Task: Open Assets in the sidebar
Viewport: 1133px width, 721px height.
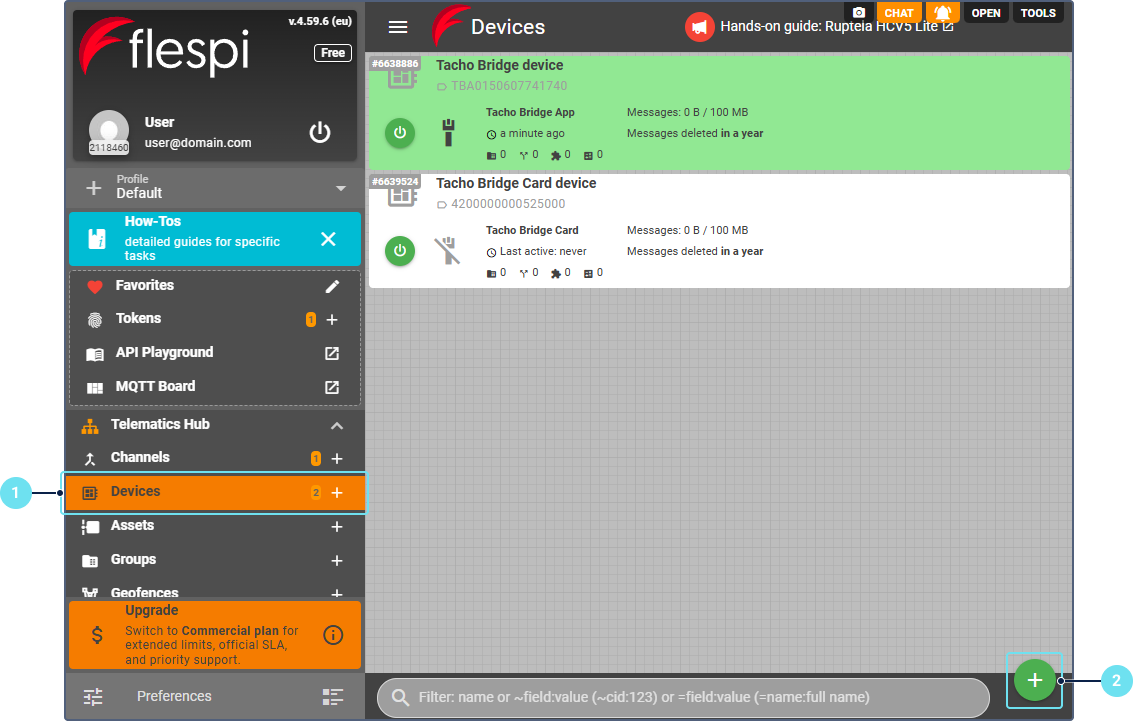Action: click(132, 525)
